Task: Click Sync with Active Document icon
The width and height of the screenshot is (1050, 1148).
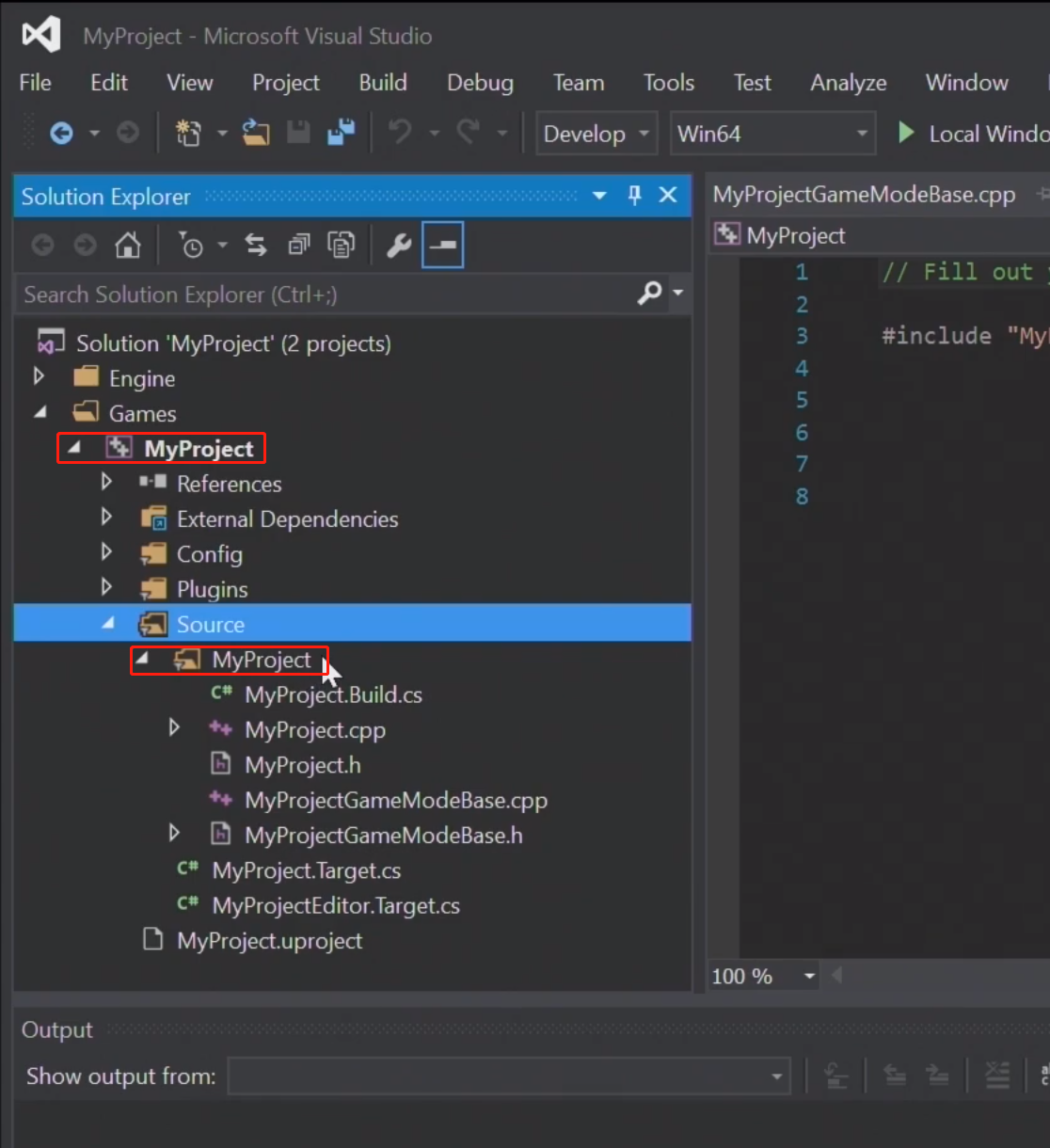Action: [x=256, y=246]
